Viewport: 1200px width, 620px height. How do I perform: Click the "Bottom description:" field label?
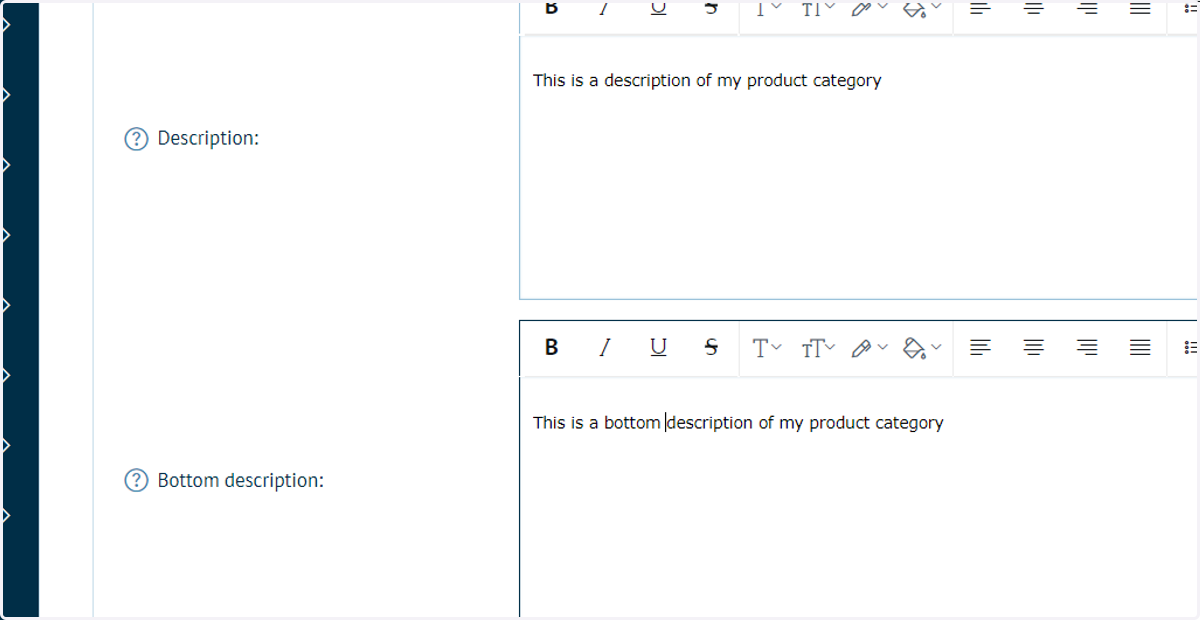click(x=241, y=481)
